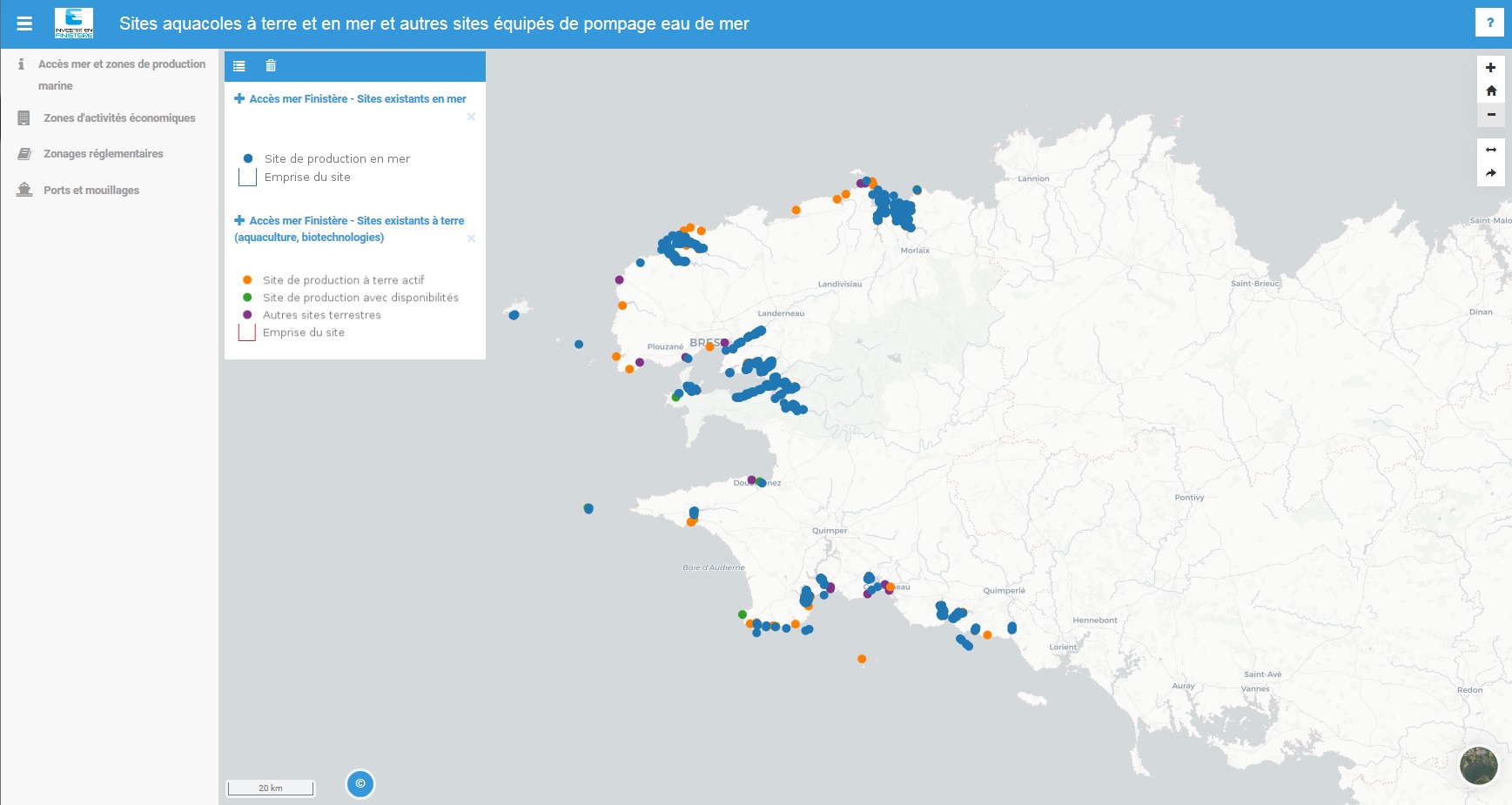
Task: Select 'Zonages réglementaires' in sidebar
Action: 103,154
